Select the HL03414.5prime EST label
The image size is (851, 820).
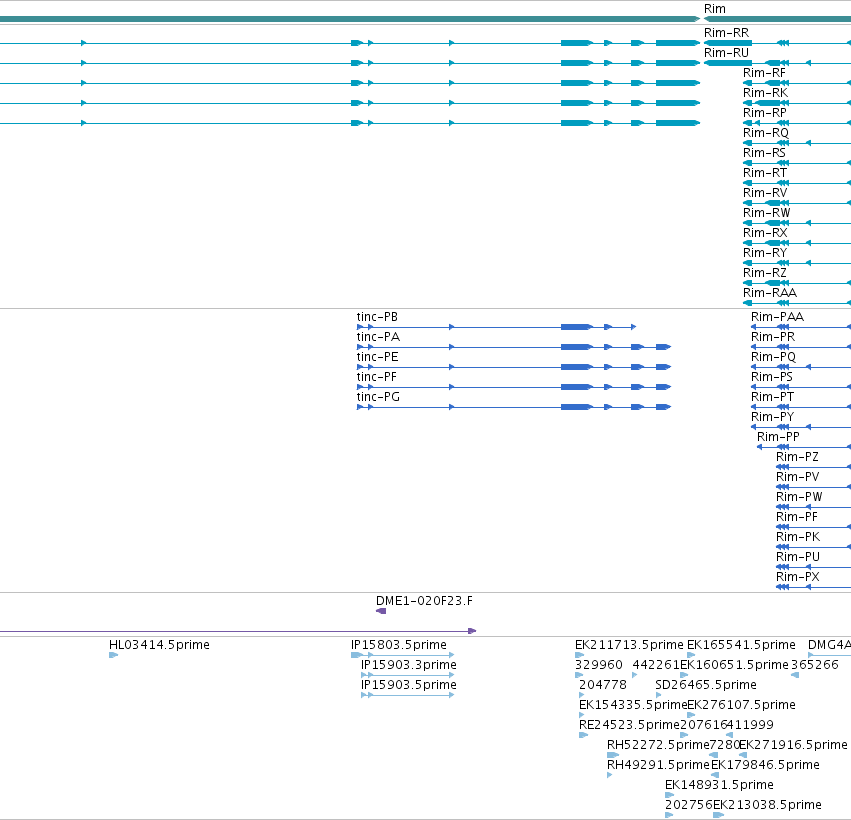point(159,645)
